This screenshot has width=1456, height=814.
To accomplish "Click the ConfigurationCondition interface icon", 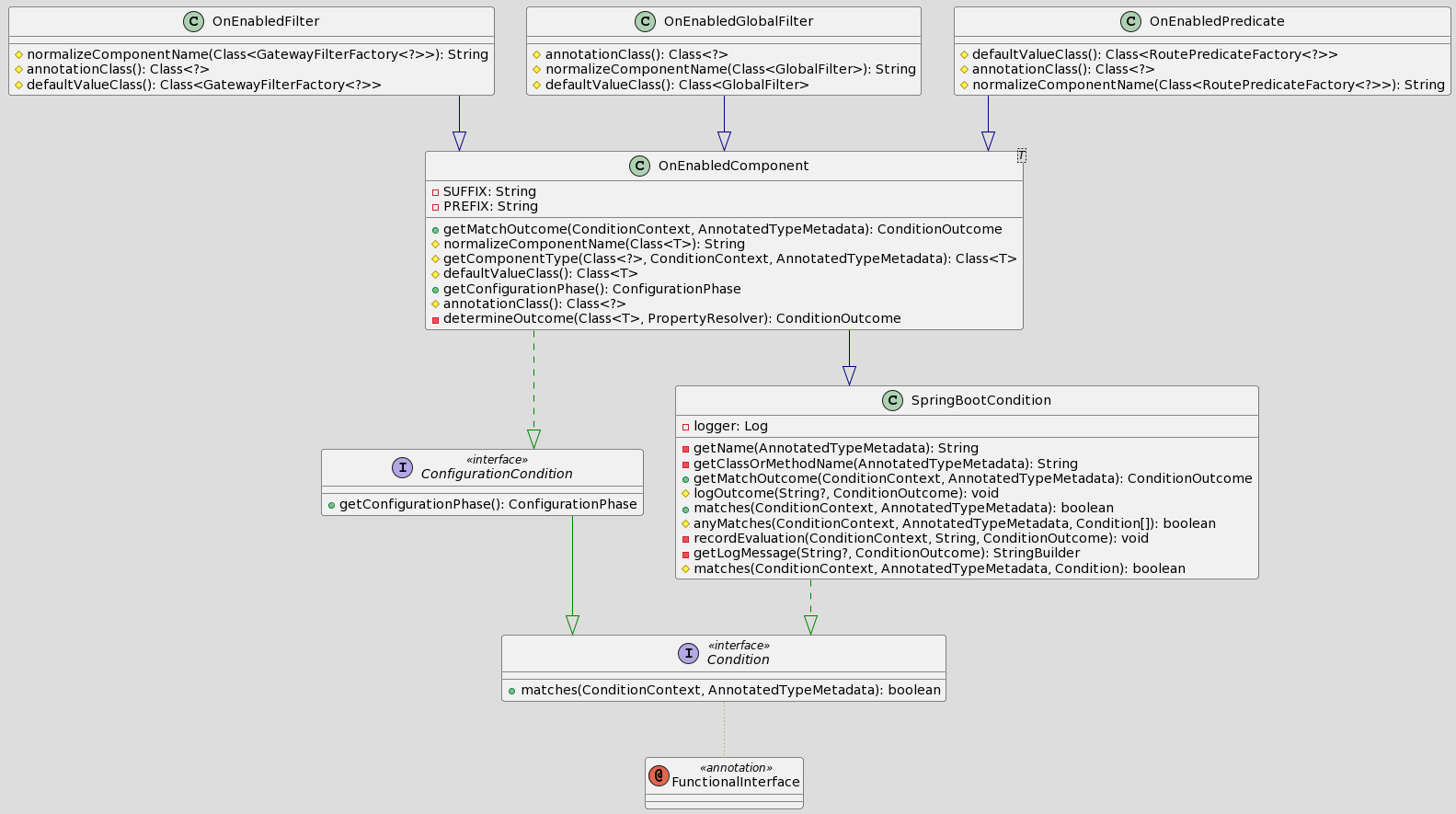I will click(x=402, y=467).
